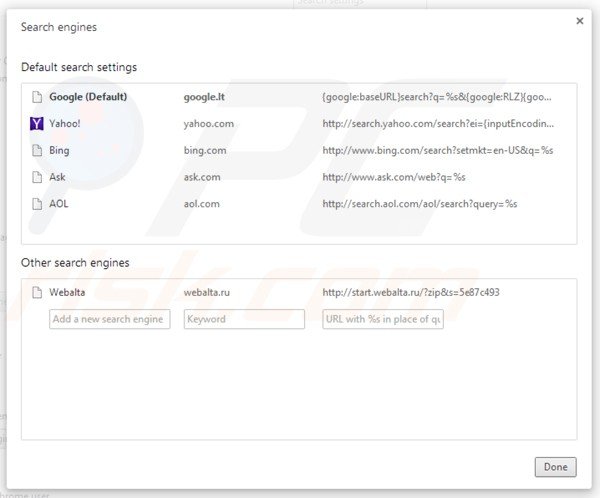Image resolution: width=600 pixels, height=498 pixels.
Task: Select the AOL search engine name
Action: 59,204
